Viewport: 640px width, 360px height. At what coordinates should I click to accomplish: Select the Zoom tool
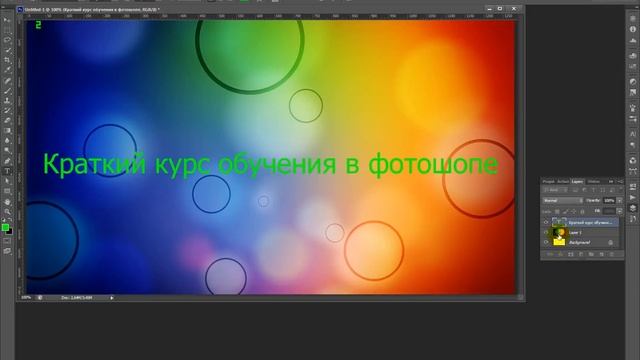(7, 212)
